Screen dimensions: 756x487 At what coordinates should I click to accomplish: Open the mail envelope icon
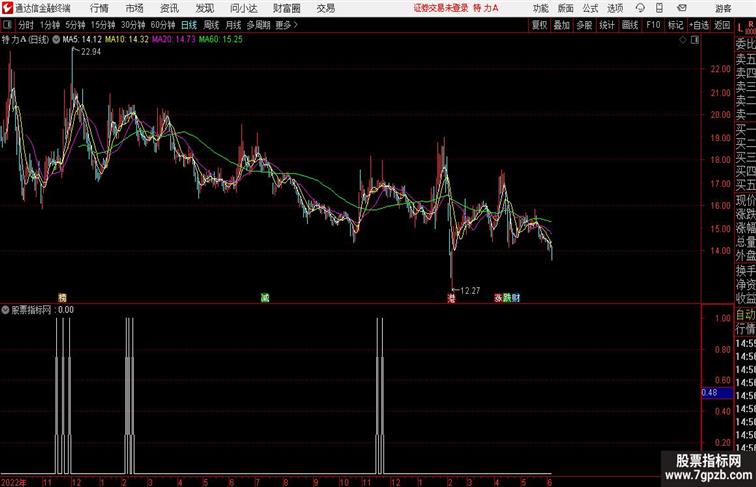(682, 8)
